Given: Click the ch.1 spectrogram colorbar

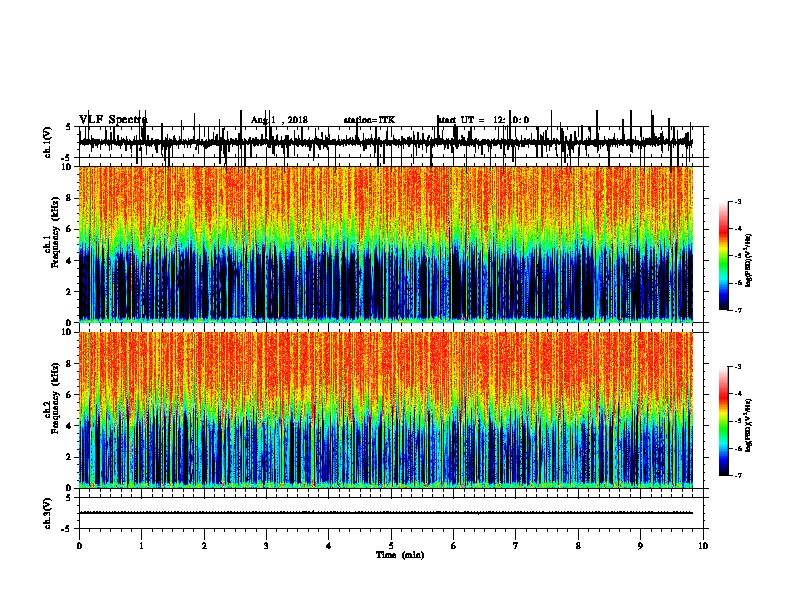Looking at the screenshot, I should [724, 256].
